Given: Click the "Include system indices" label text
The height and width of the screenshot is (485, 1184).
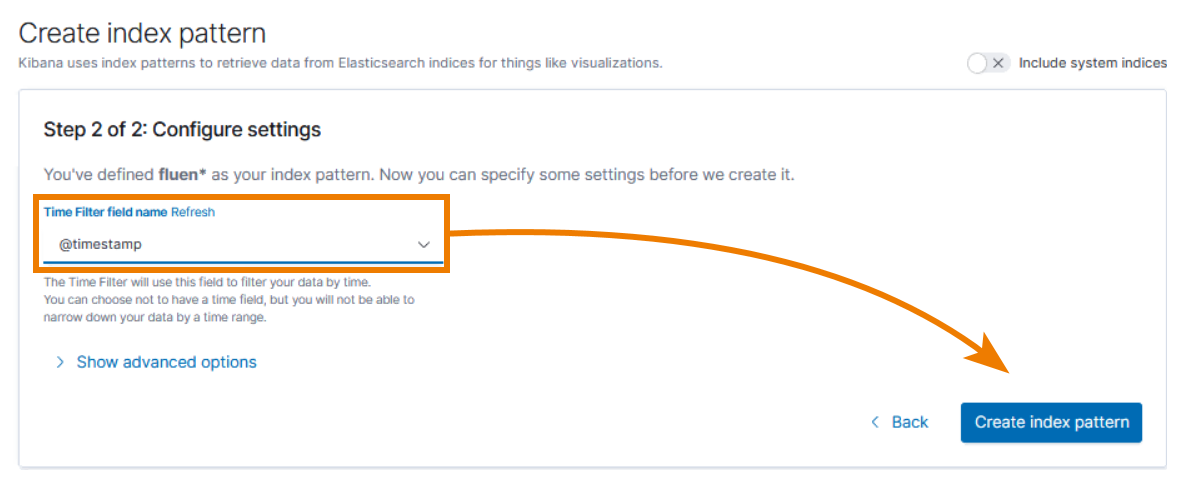Looking at the screenshot, I should click(x=1092, y=63).
